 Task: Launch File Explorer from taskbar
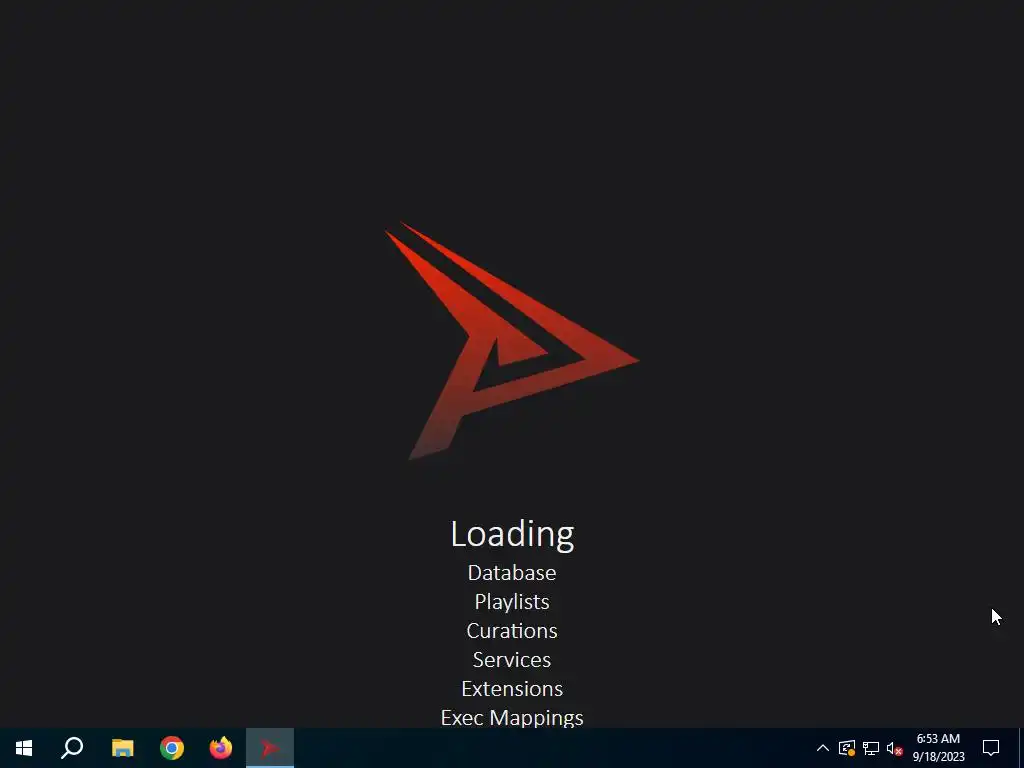pyautogui.click(x=122, y=748)
